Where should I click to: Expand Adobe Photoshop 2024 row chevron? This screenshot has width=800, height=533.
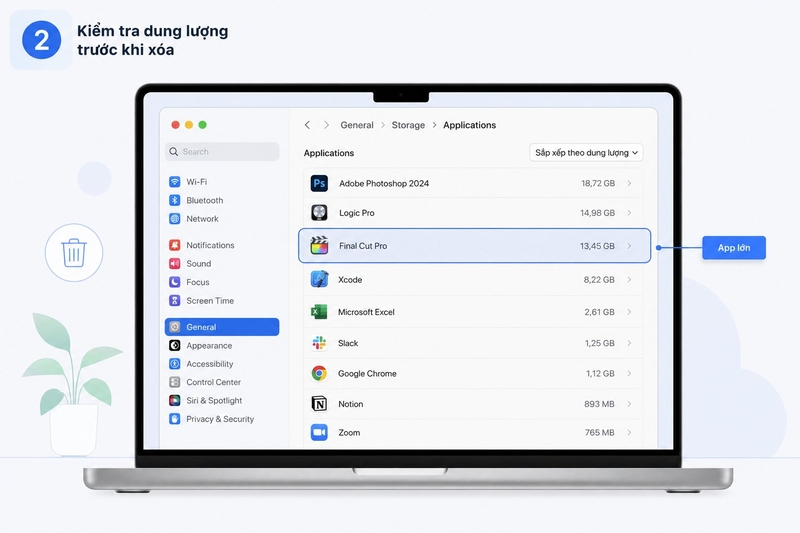click(629, 183)
